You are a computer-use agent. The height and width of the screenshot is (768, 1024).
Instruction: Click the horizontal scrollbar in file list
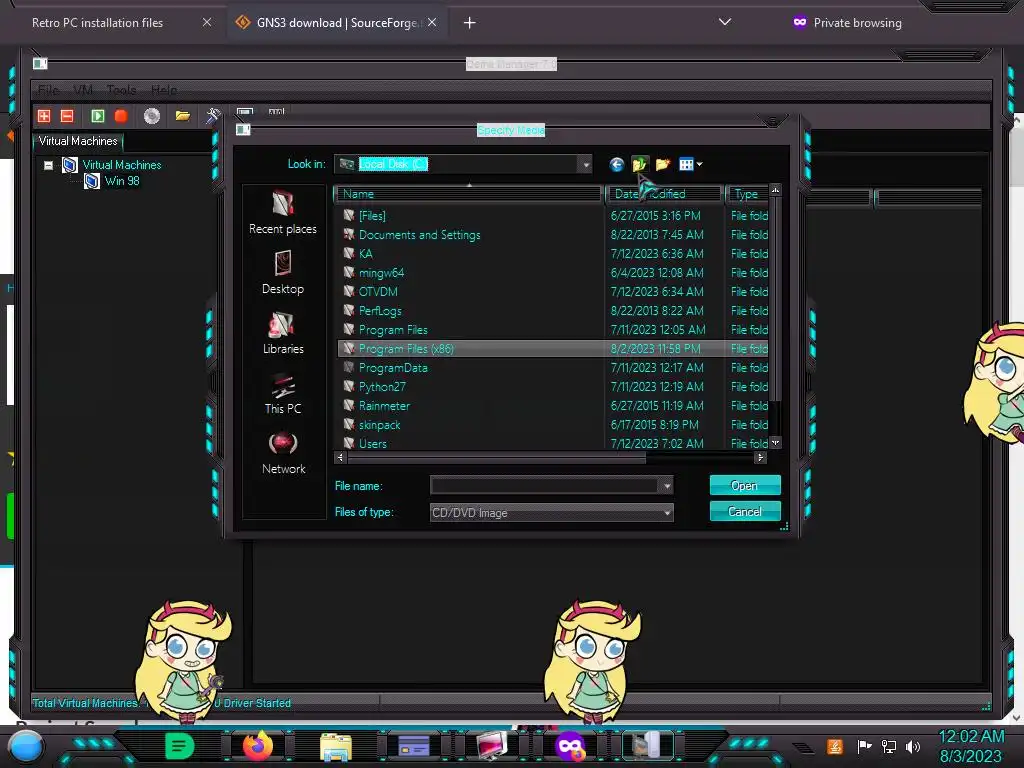point(496,458)
